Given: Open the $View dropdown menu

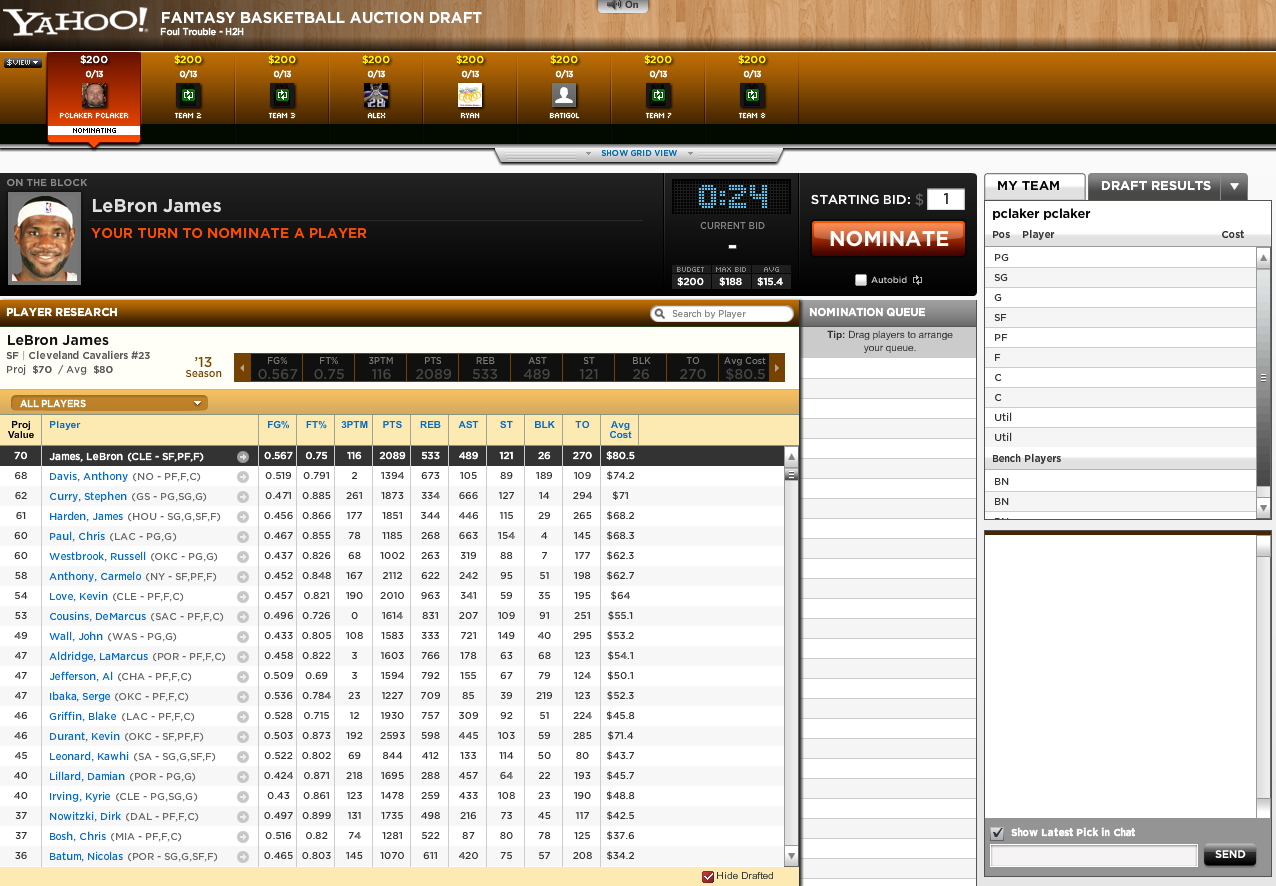Looking at the screenshot, I should pos(22,62).
